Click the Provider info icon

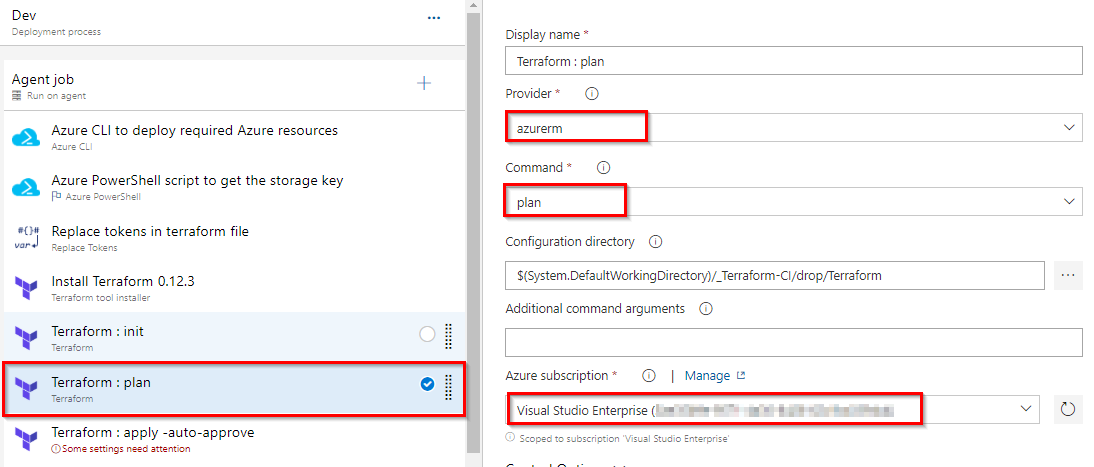[x=592, y=94]
